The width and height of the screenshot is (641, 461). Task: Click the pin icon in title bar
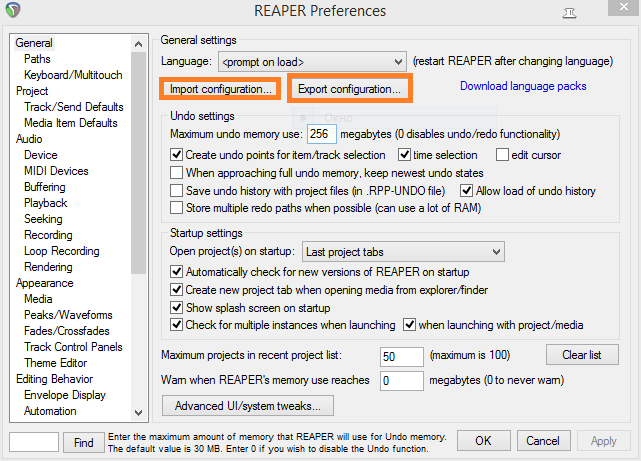point(597,12)
